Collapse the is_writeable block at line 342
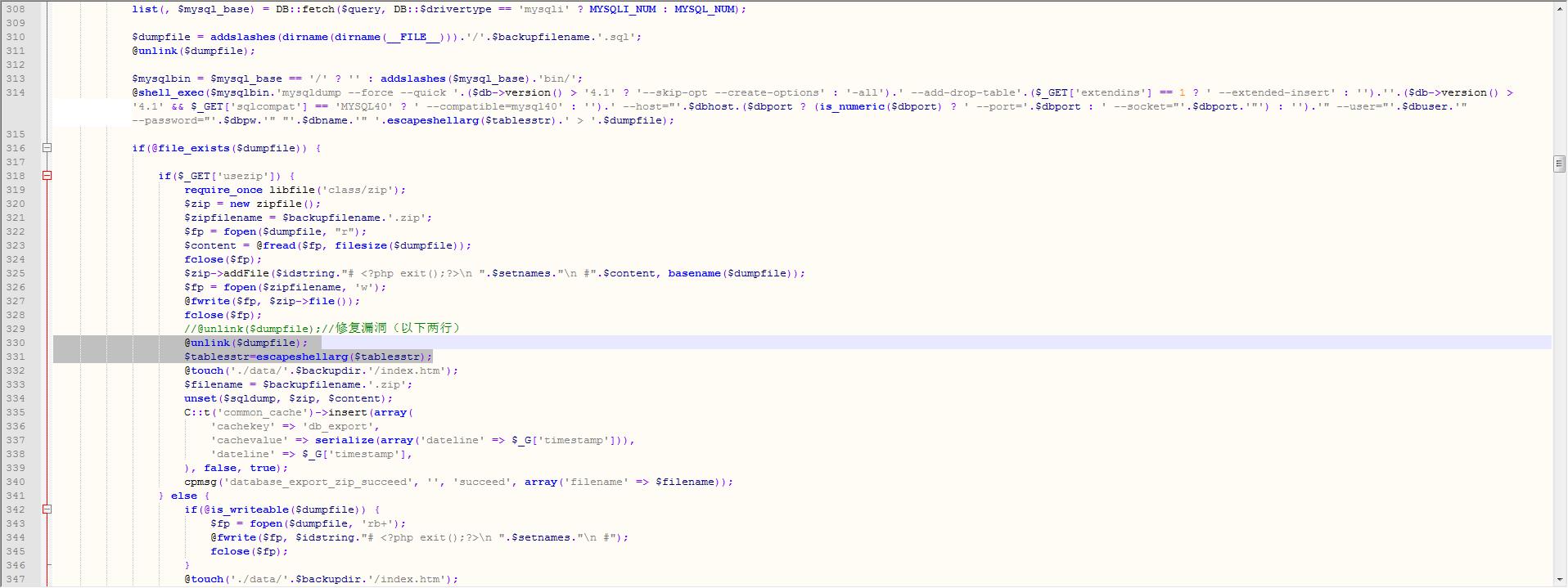This screenshot has height=588, width=1568. (47, 509)
